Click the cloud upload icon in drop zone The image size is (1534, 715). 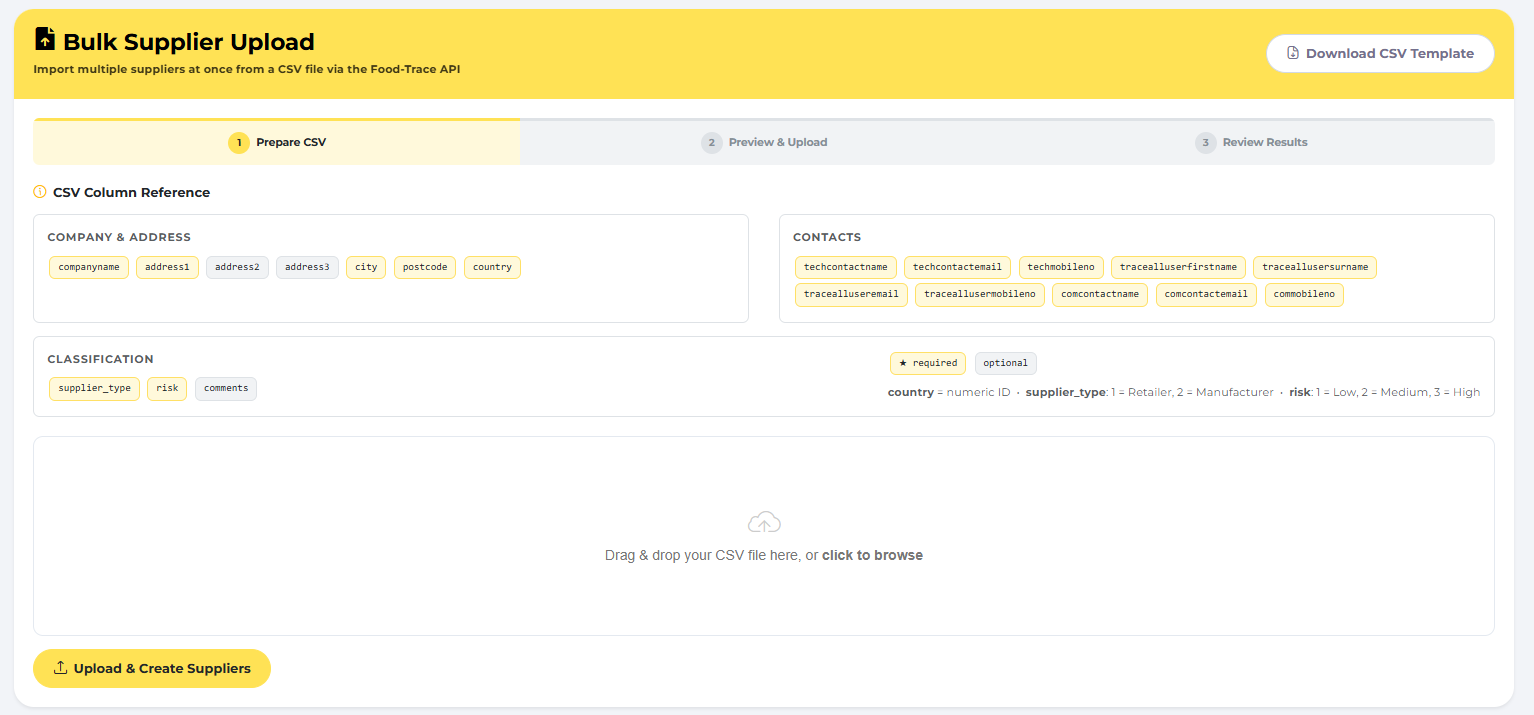click(x=764, y=522)
